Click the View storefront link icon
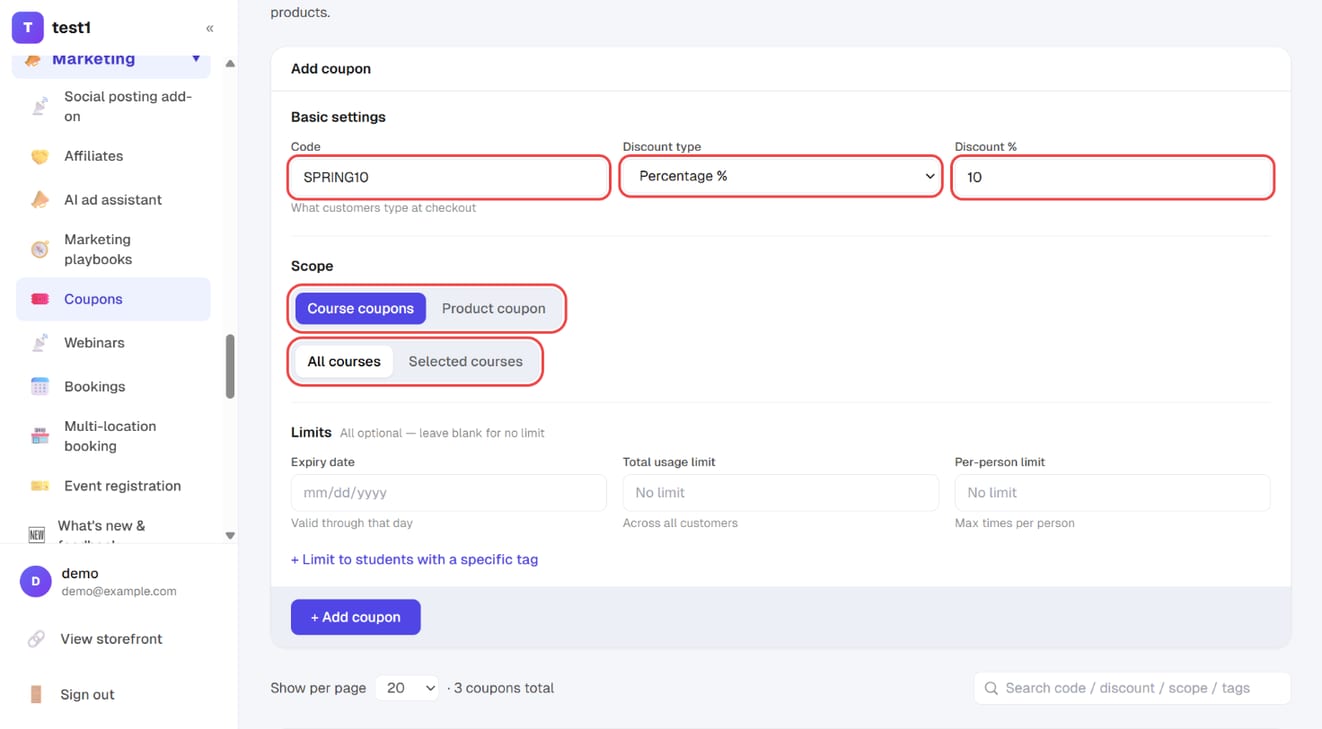Screen dimensions: 1322x729 click(x=36, y=639)
